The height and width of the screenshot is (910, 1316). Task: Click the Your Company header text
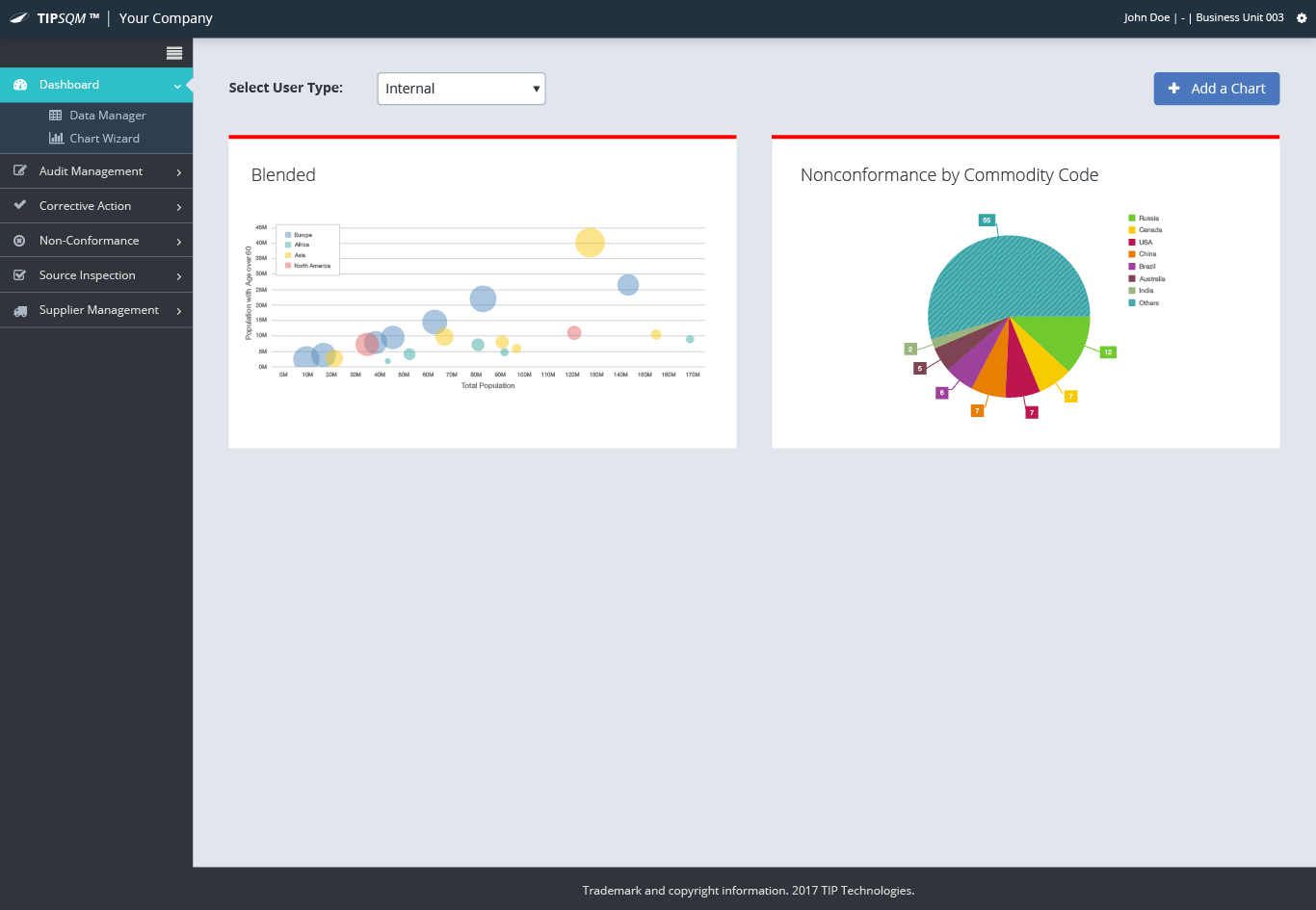166,18
